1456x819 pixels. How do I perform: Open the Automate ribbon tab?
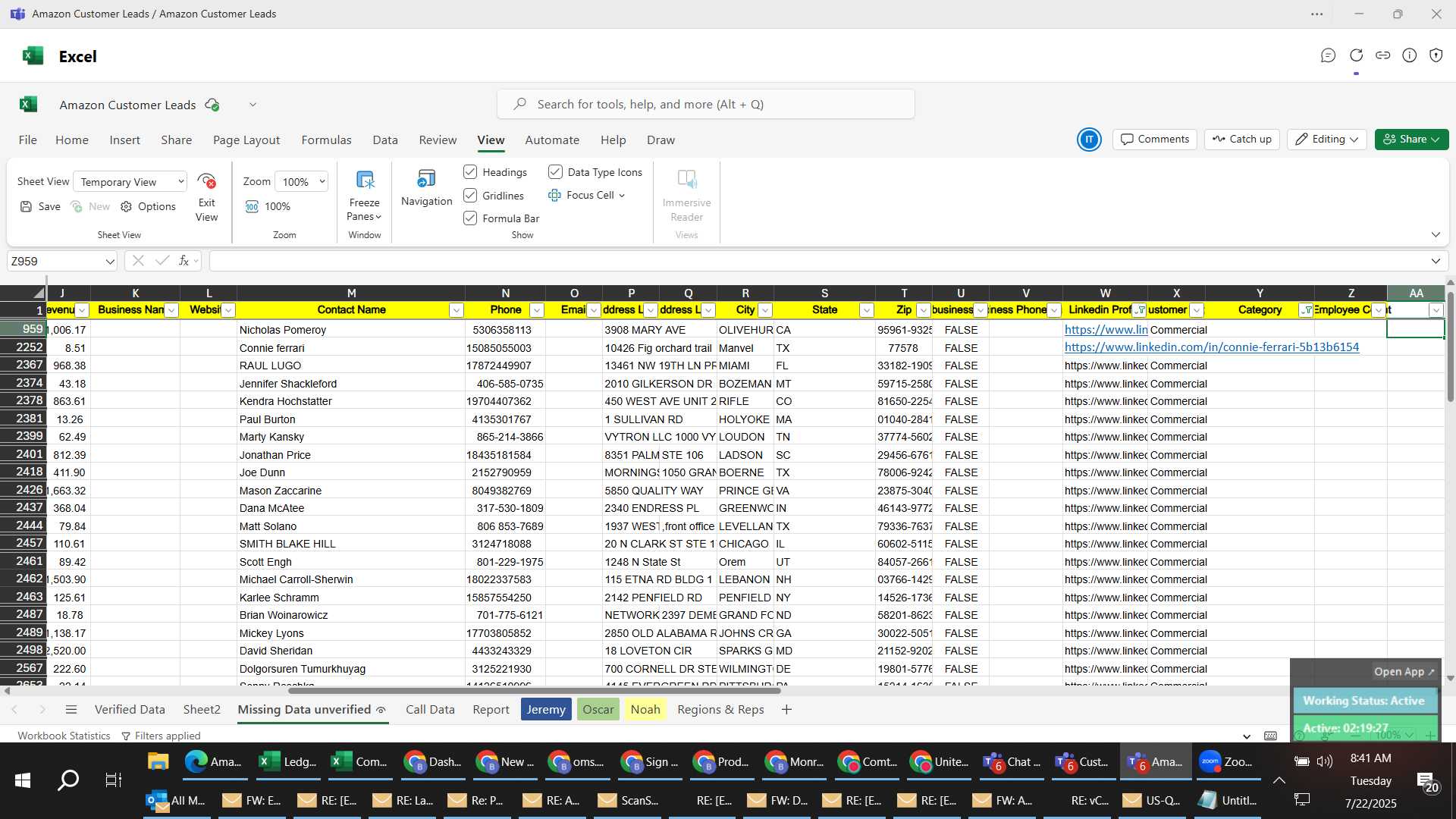pos(552,140)
